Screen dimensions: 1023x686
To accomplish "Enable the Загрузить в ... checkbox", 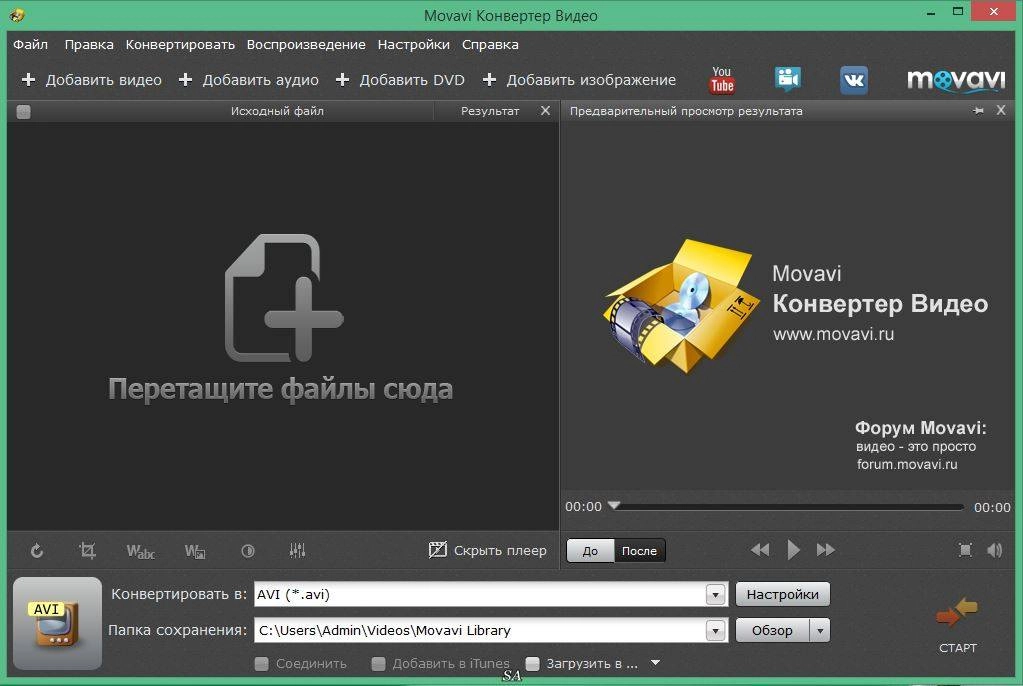I will click(532, 664).
